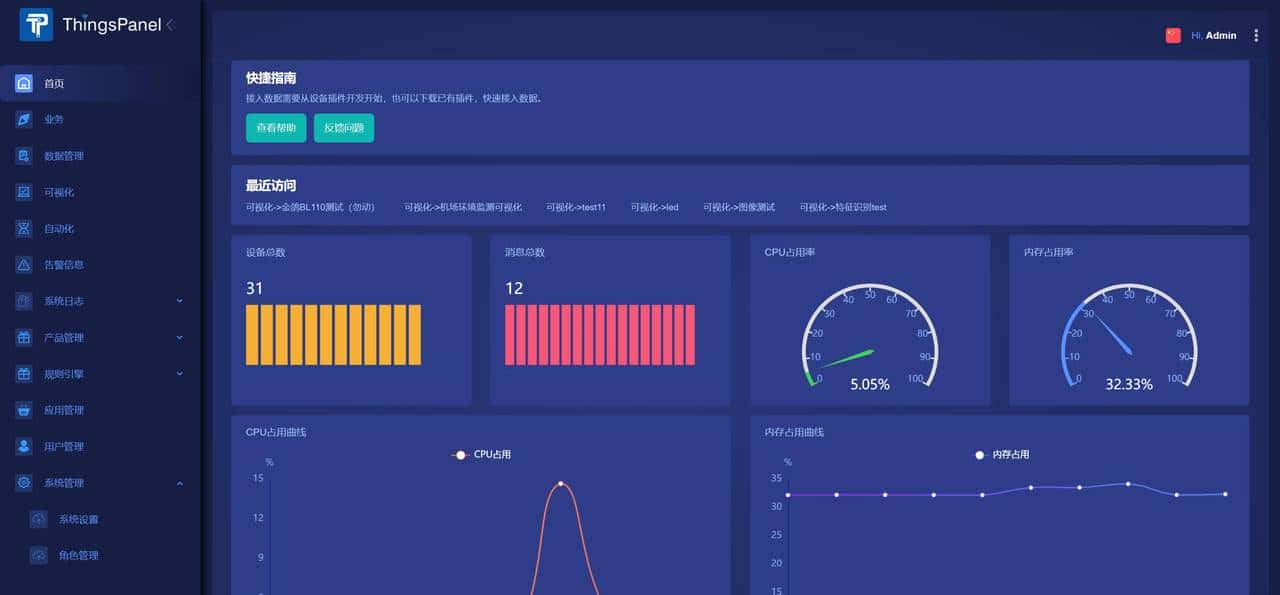Open the 系统设置 submenu item

tap(78, 519)
